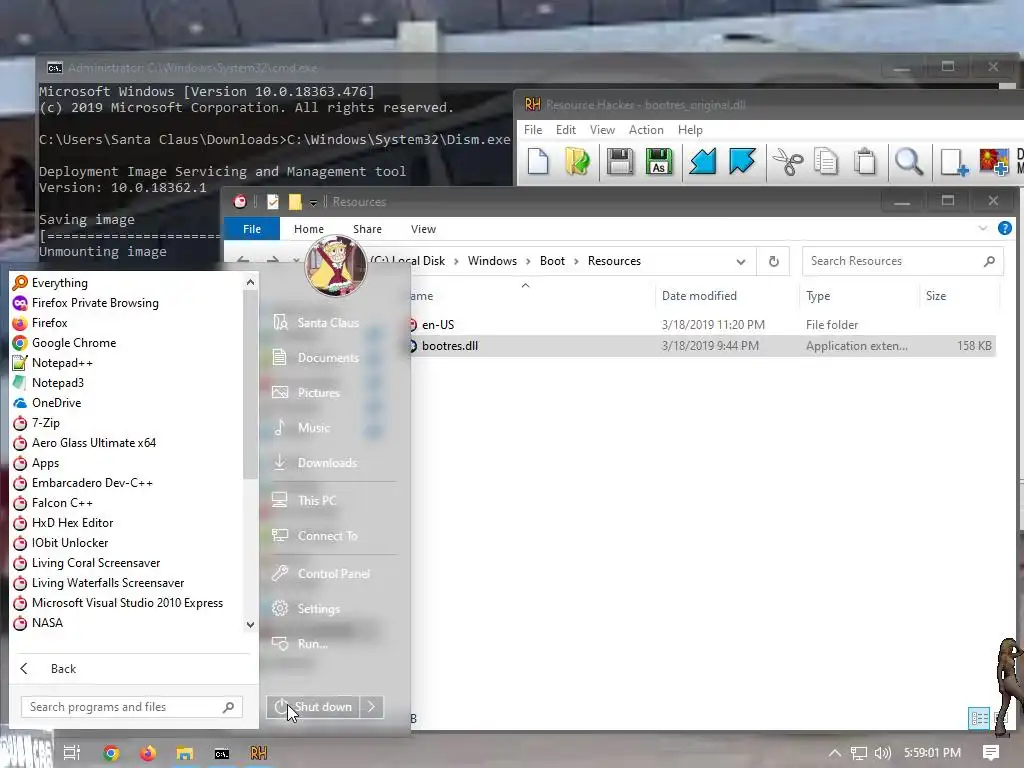Expand chevron after Boot breadcrumb
Viewport: 1024px width, 768px height.
576,261
